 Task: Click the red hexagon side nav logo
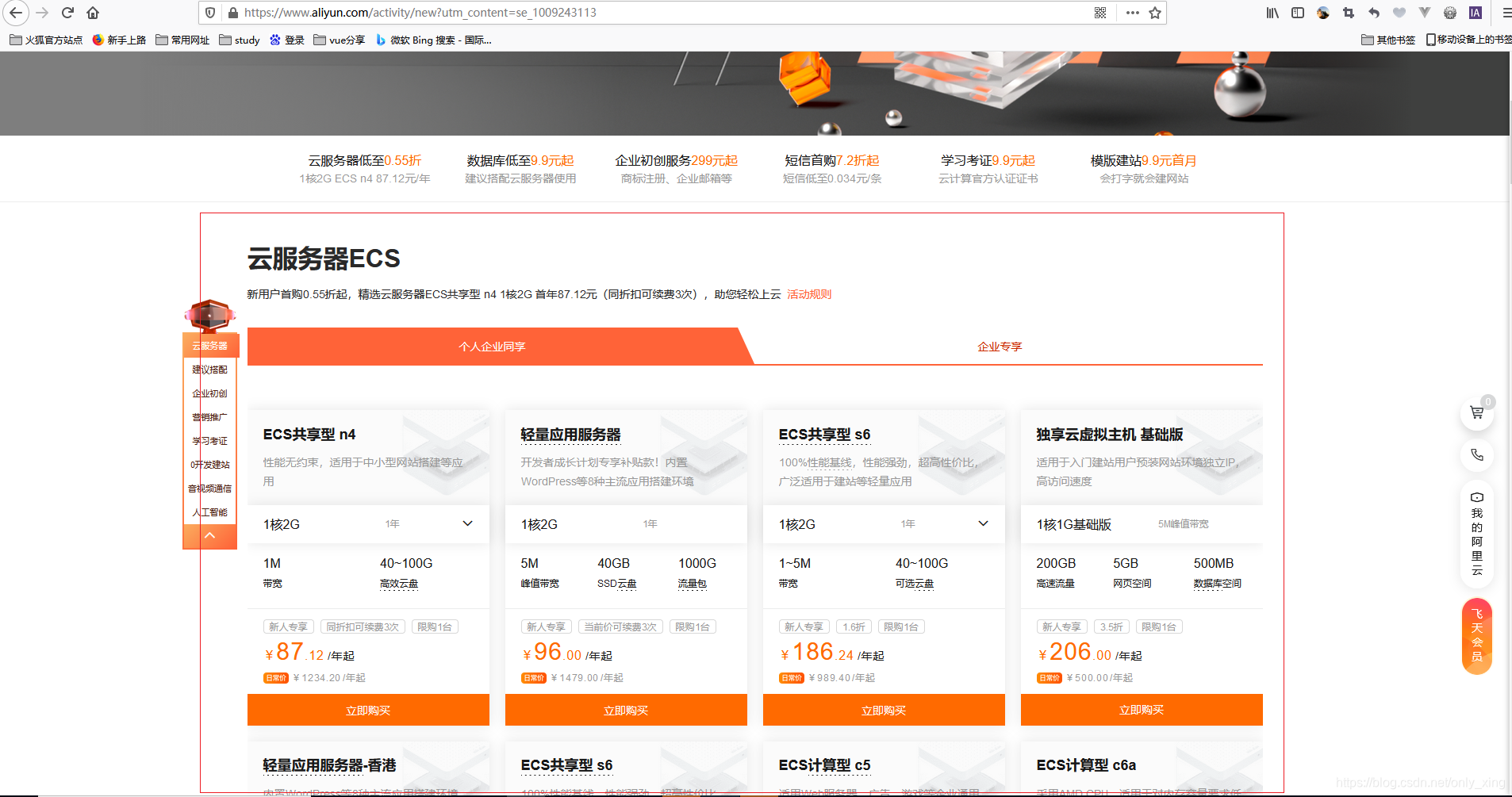209,316
